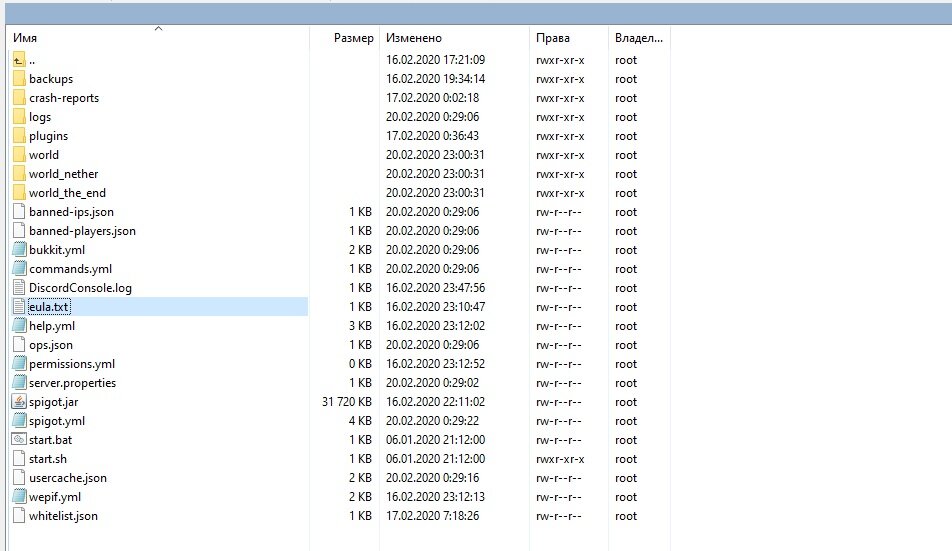Viewport: 952px width, 551px height.
Task: Click the 0 KB size of permissions.yml
Action: 360,364
